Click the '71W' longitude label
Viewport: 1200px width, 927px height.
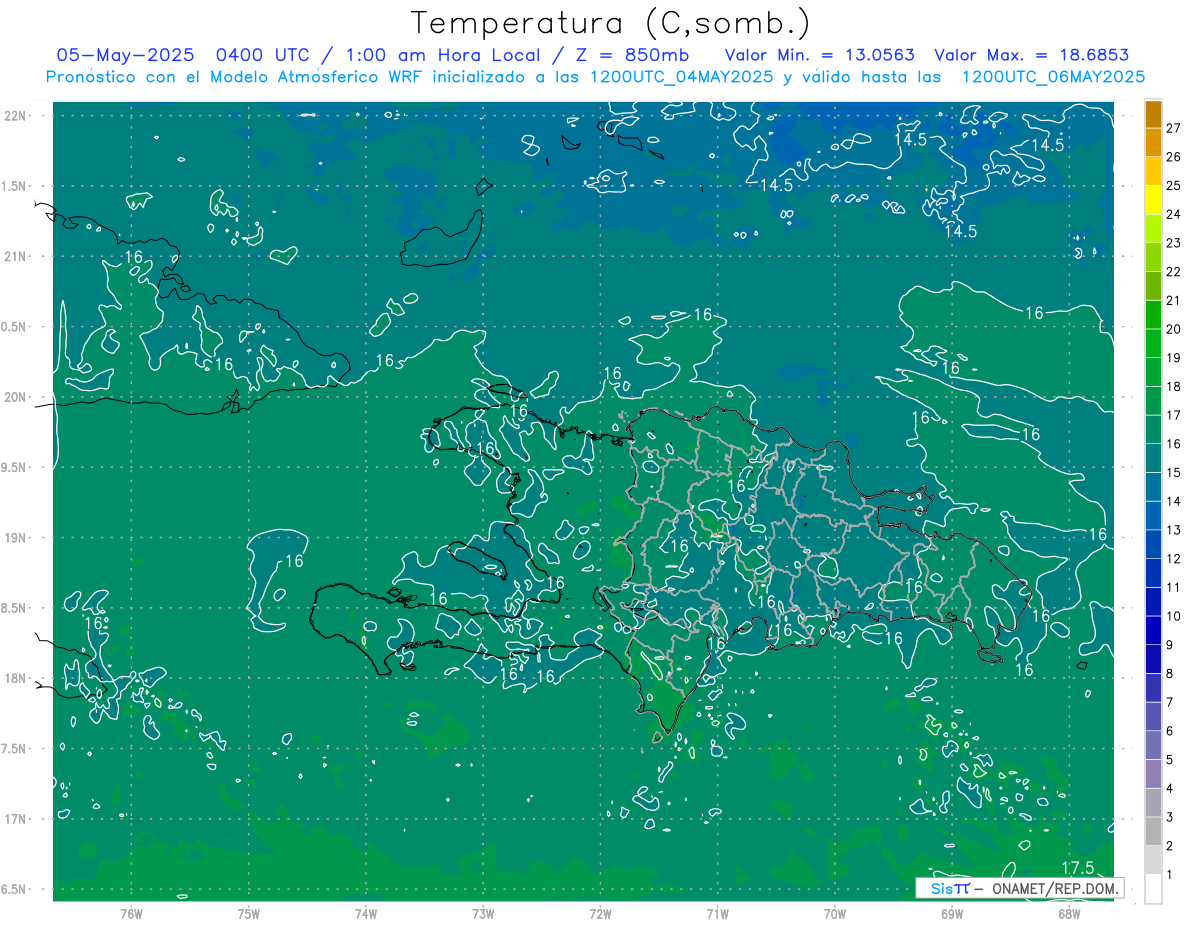pyautogui.click(x=717, y=913)
